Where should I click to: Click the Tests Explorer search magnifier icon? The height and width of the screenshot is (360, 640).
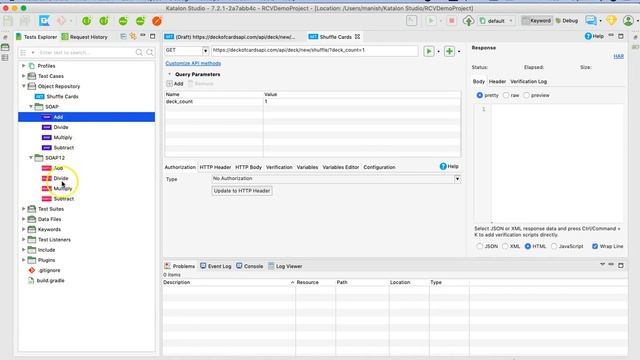(139, 52)
